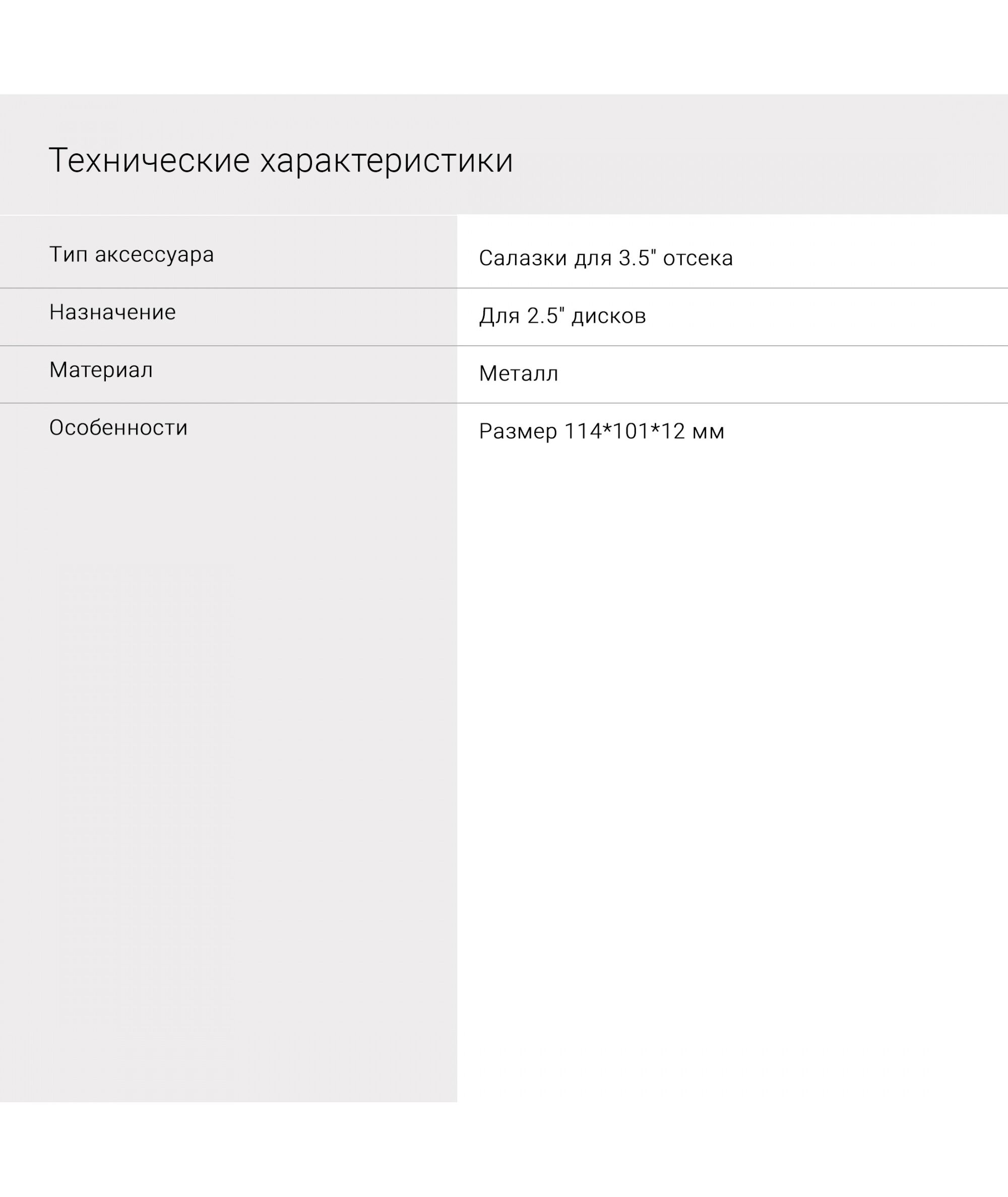Click the word 'характеристики' in the heading
This screenshot has width=1008, height=1197.
click(x=386, y=161)
